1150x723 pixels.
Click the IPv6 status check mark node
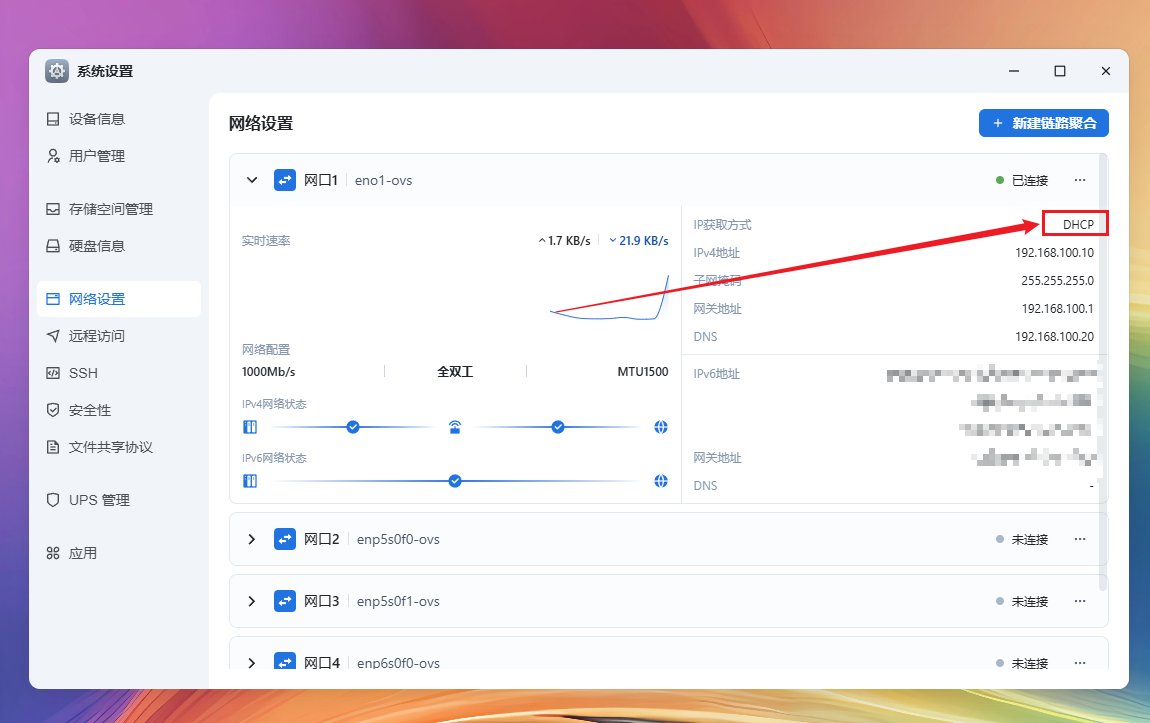(x=455, y=481)
